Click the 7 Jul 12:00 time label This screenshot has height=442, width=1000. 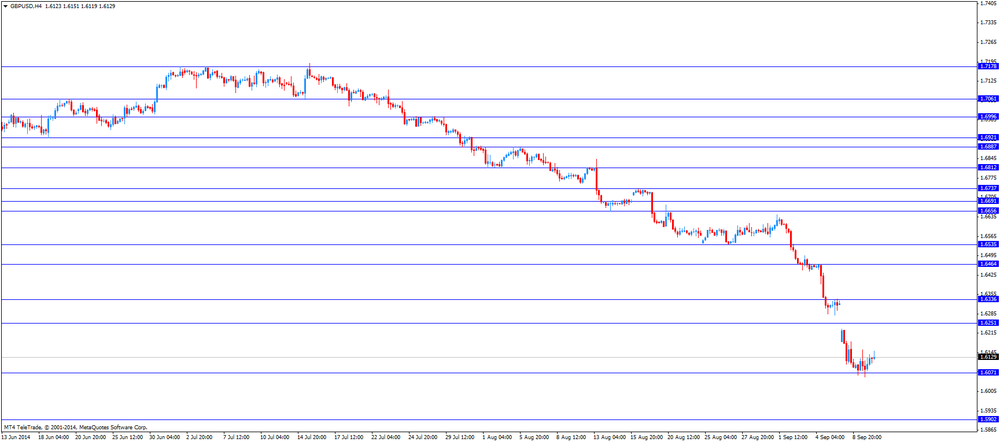coord(239,438)
